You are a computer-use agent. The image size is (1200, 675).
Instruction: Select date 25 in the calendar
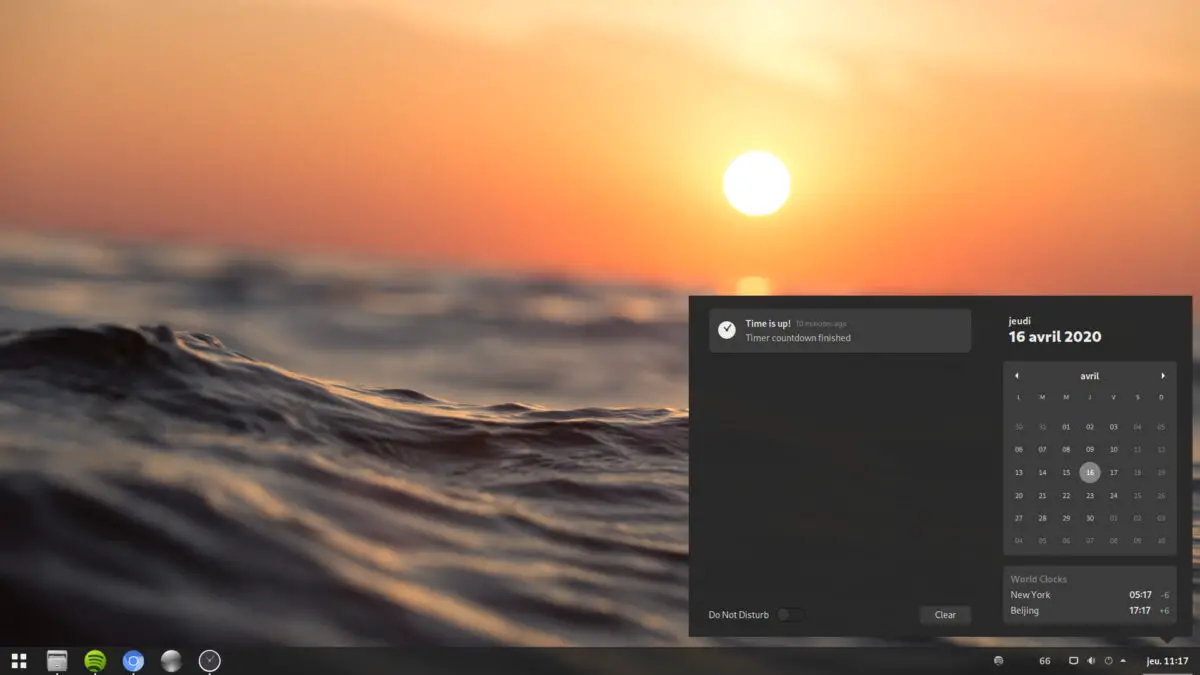1137,495
